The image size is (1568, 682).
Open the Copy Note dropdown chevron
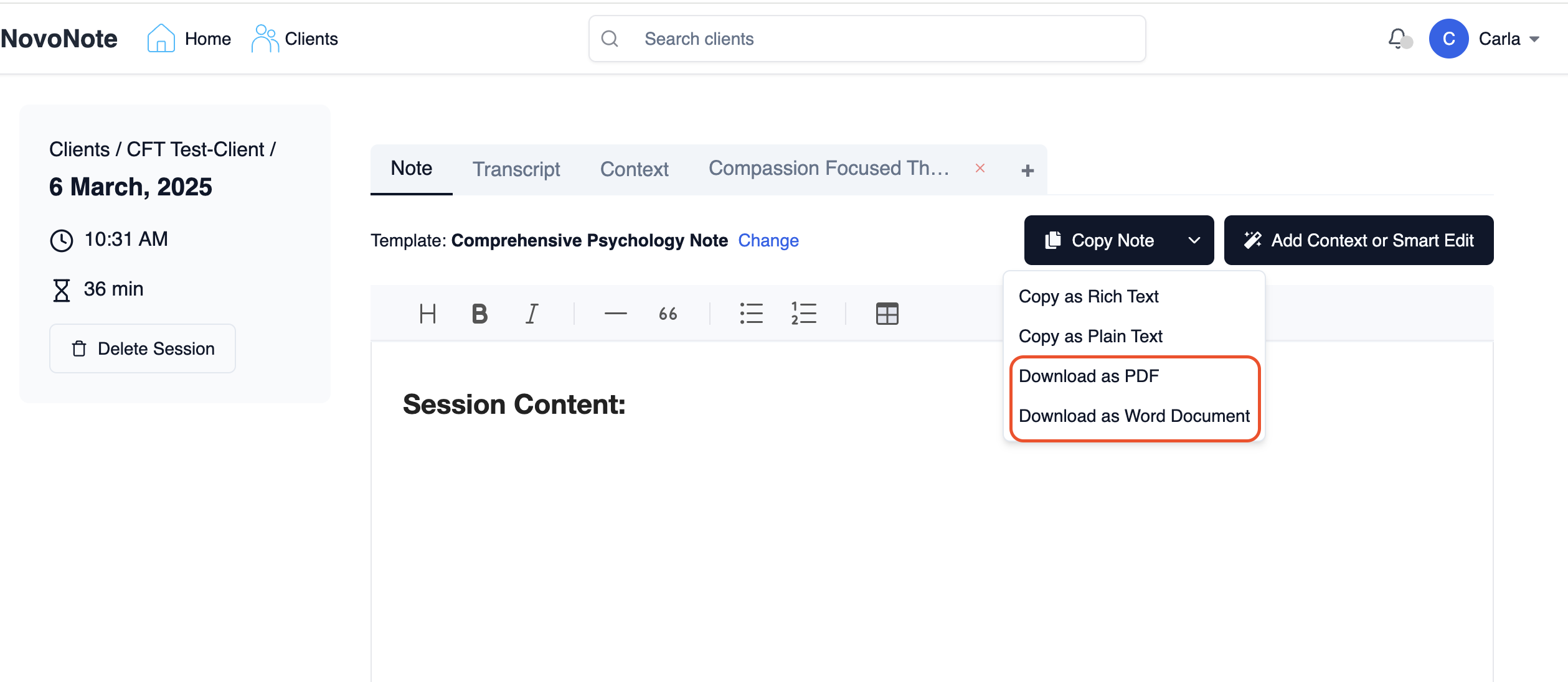coord(1194,240)
